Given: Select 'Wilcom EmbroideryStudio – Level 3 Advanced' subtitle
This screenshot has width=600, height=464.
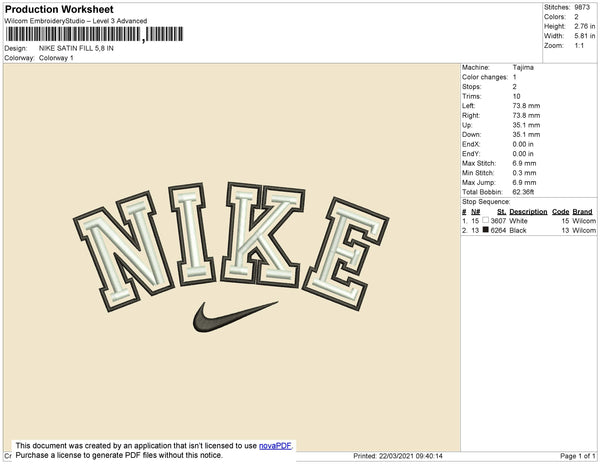Looking at the screenshot, I should pos(76,21).
